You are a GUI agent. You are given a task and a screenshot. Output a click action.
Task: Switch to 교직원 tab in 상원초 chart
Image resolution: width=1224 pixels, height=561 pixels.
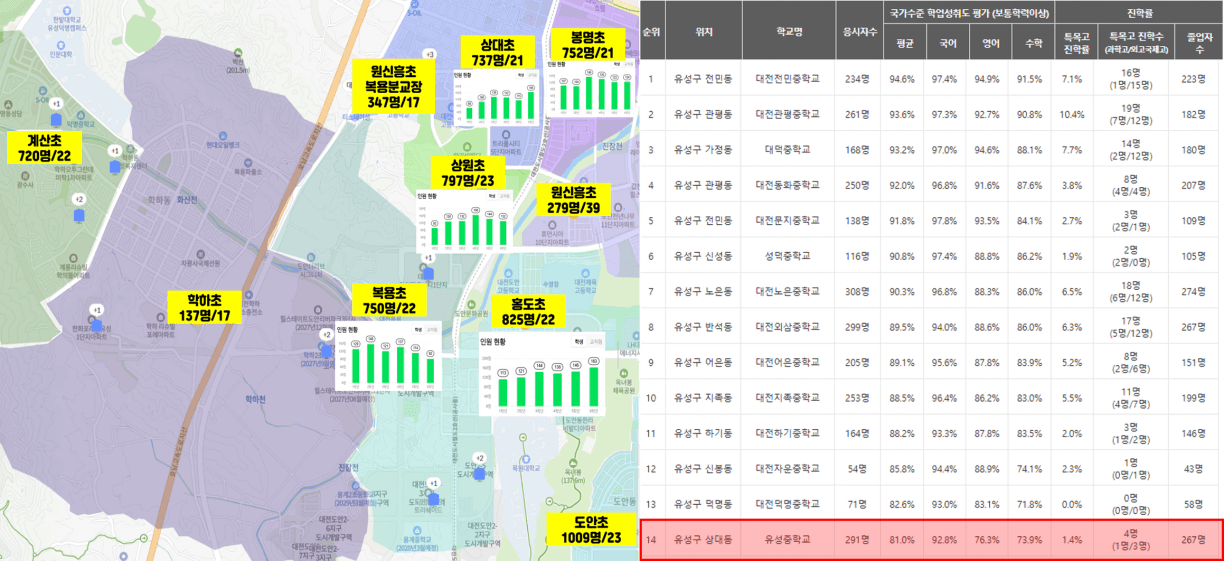click(x=504, y=197)
